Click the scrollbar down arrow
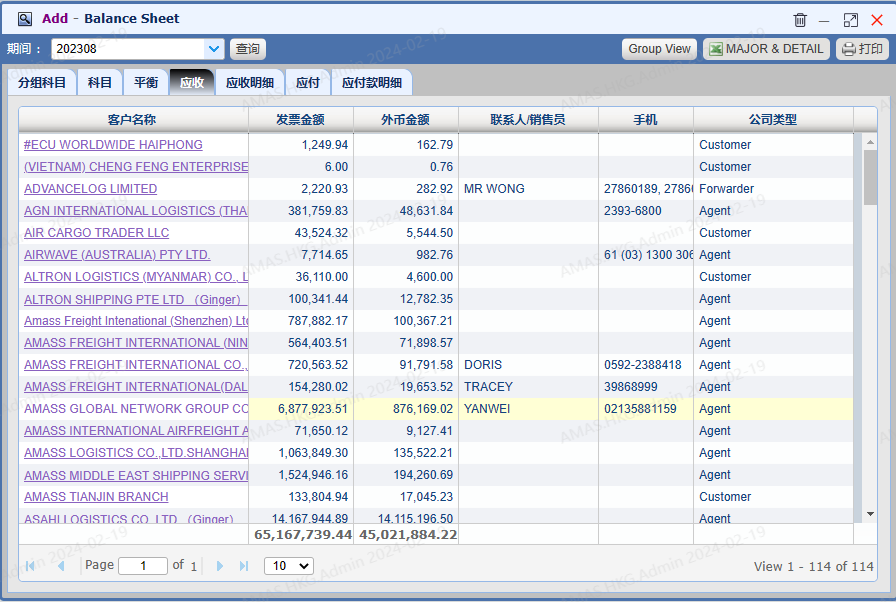This screenshot has width=896, height=602. [870, 514]
